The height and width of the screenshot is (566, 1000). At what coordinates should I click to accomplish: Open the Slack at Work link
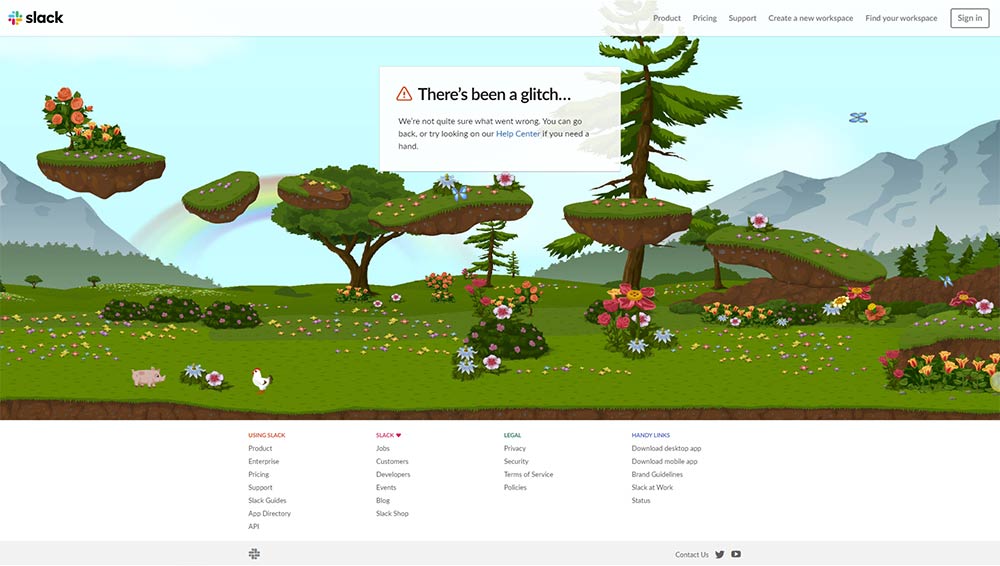click(x=652, y=488)
